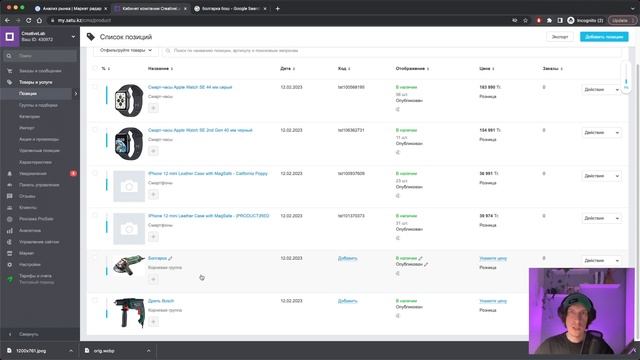Image resolution: width=640 pixels, height=360 pixels.
Task: Check the Apple Watch SE 44 row checkbox
Action: point(95,87)
